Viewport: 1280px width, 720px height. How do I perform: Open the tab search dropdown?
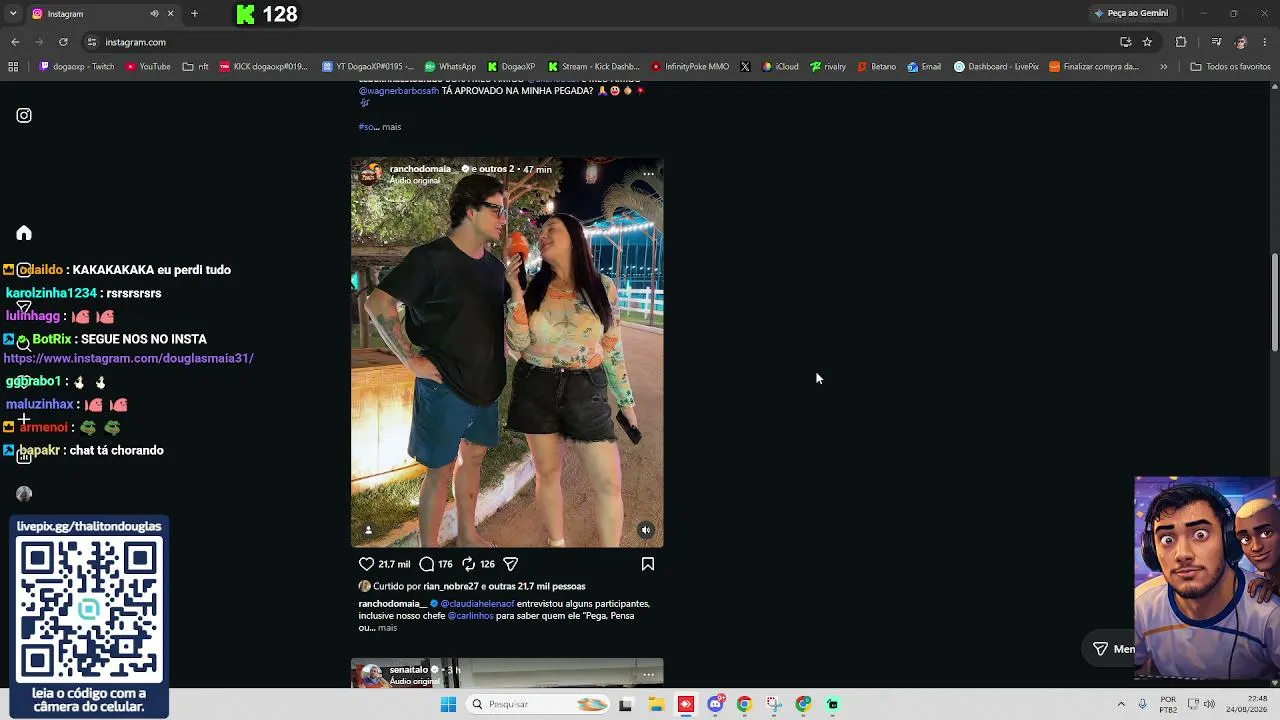point(13,14)
